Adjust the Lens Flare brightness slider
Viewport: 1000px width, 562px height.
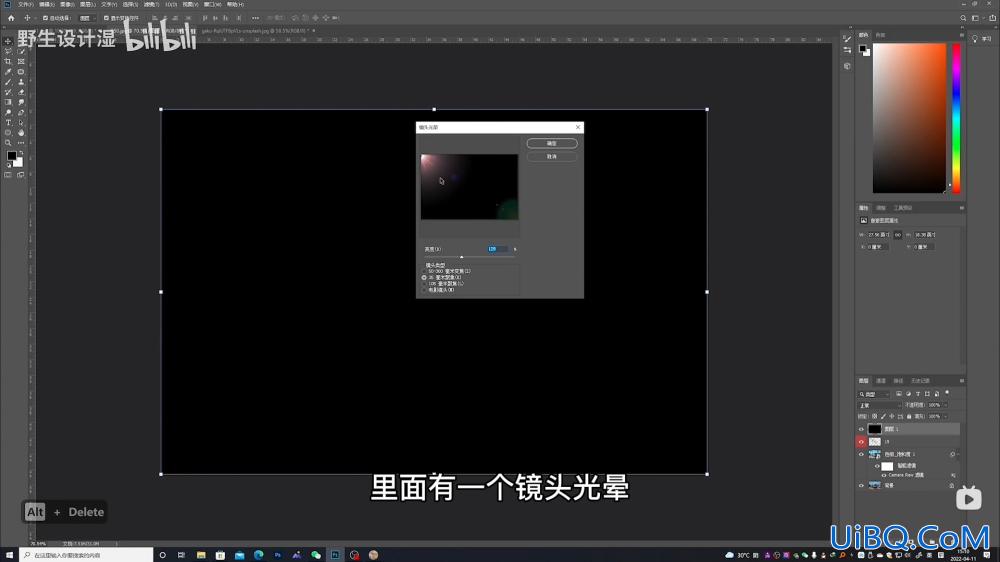462,257
